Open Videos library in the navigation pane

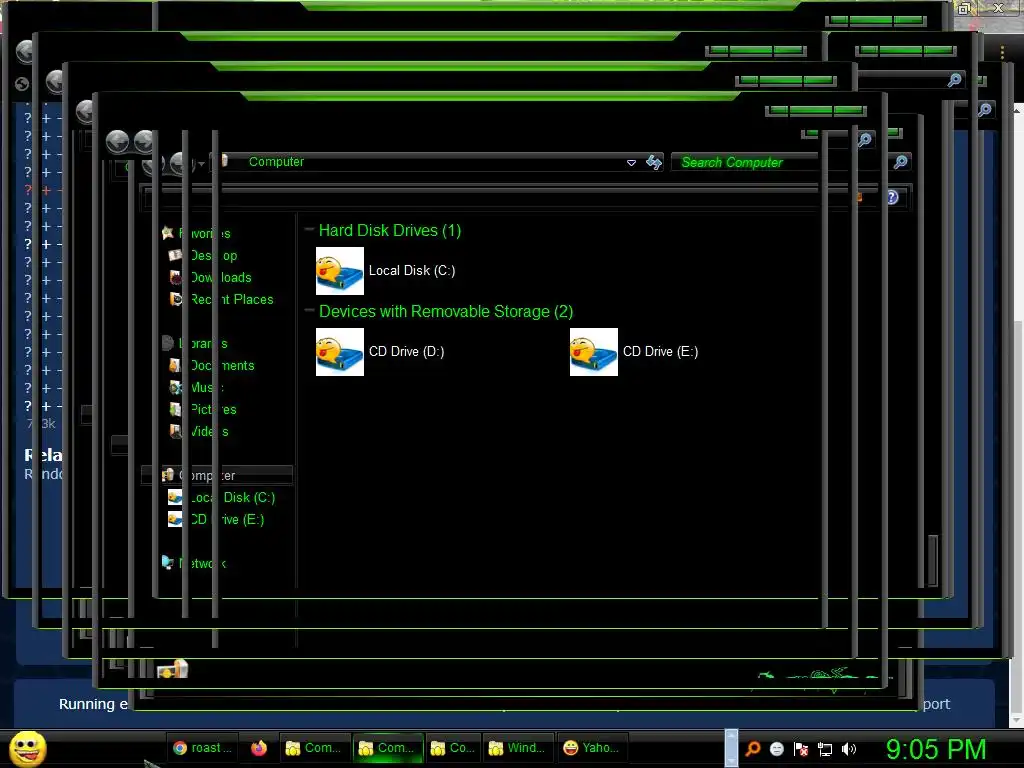point(199,431)
